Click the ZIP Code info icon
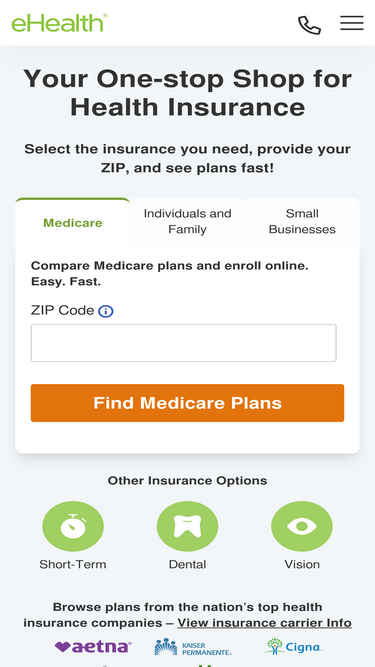Screen dimensions: 375x667 pyautogui.click(x=105, y=311)
